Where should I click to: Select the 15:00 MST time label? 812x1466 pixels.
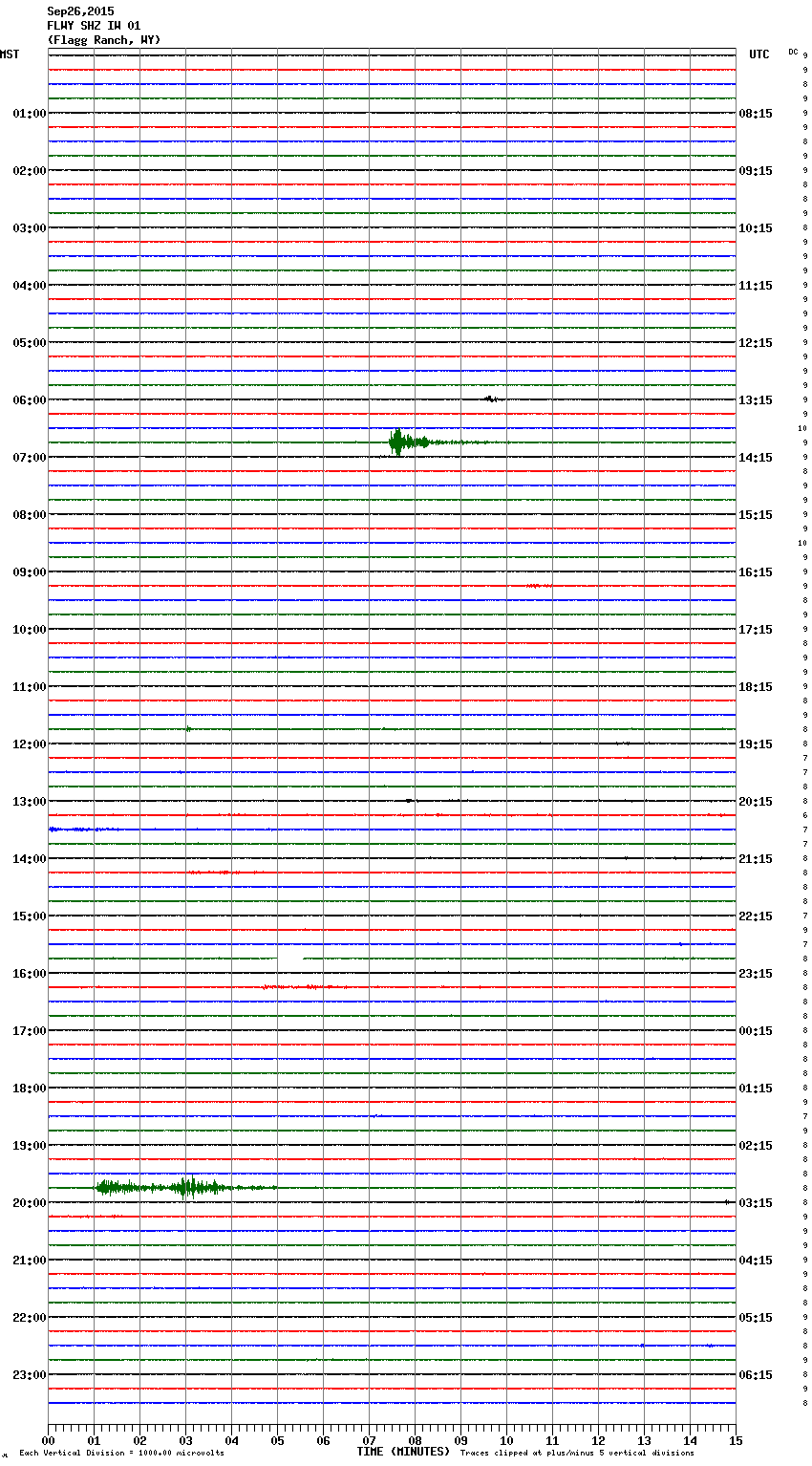[x=29, y=916]
